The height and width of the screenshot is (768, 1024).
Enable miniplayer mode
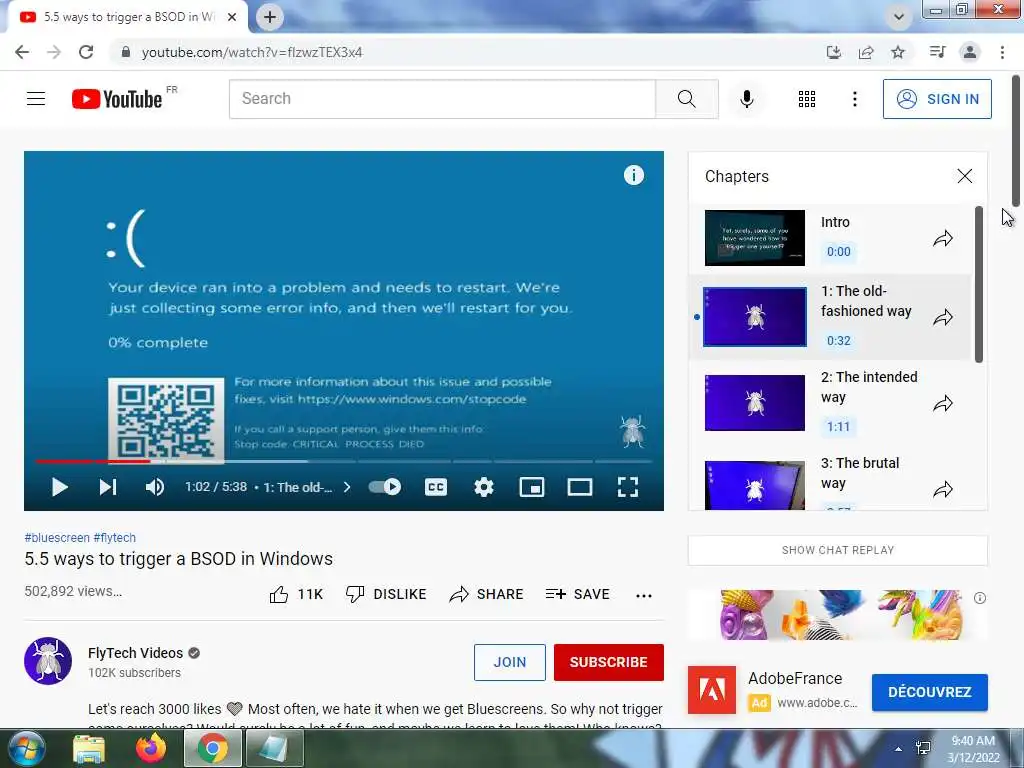[532, 487]
